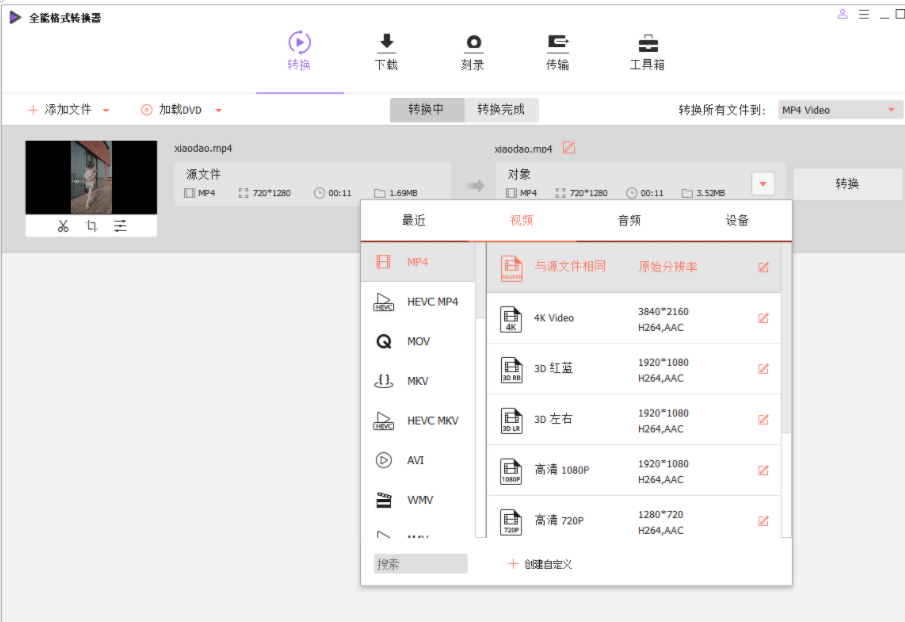Choose WMV format
905x622 pixels.
418,500
